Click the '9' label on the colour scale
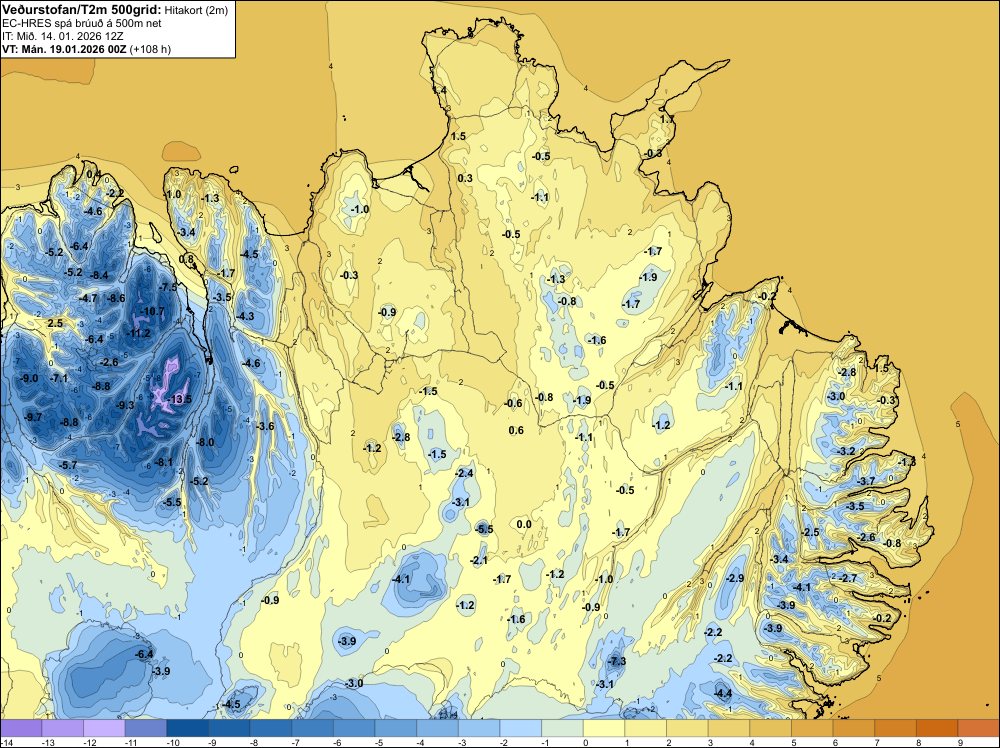1000x748 pixels. [x=960, y=742]
